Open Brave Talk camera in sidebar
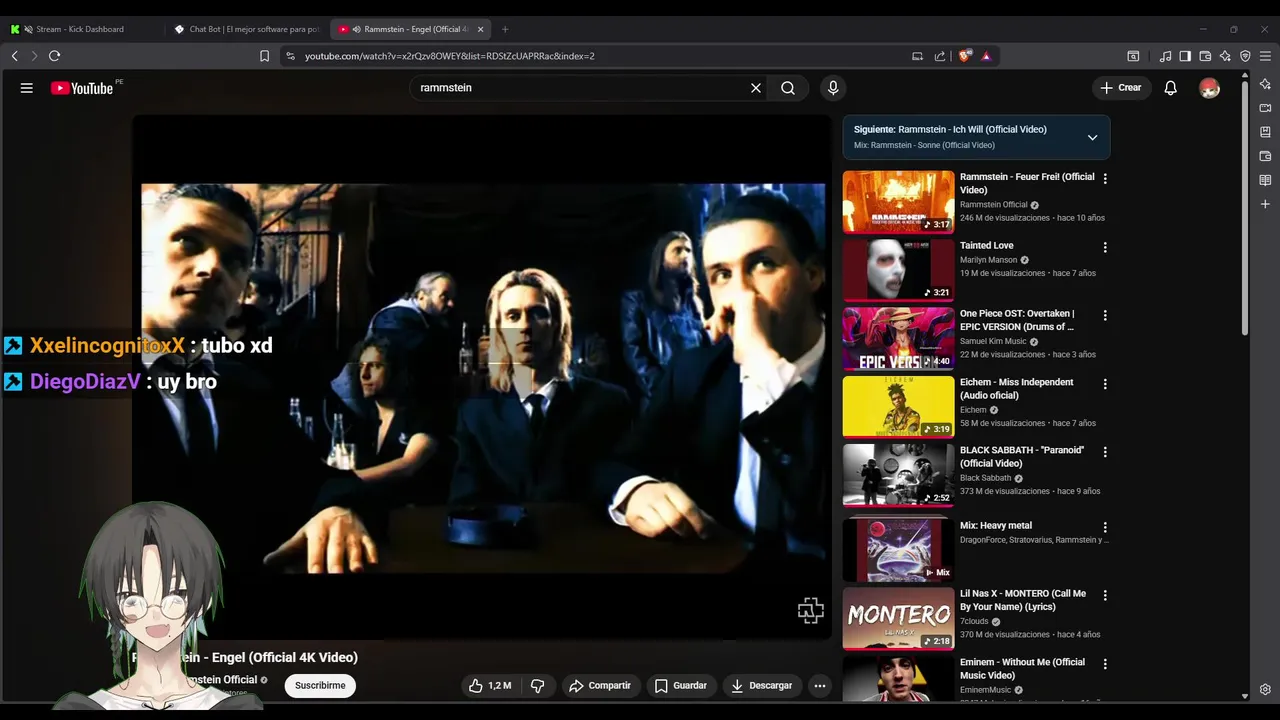Screen dimensions: 1280x720 tap(1265, 108)
